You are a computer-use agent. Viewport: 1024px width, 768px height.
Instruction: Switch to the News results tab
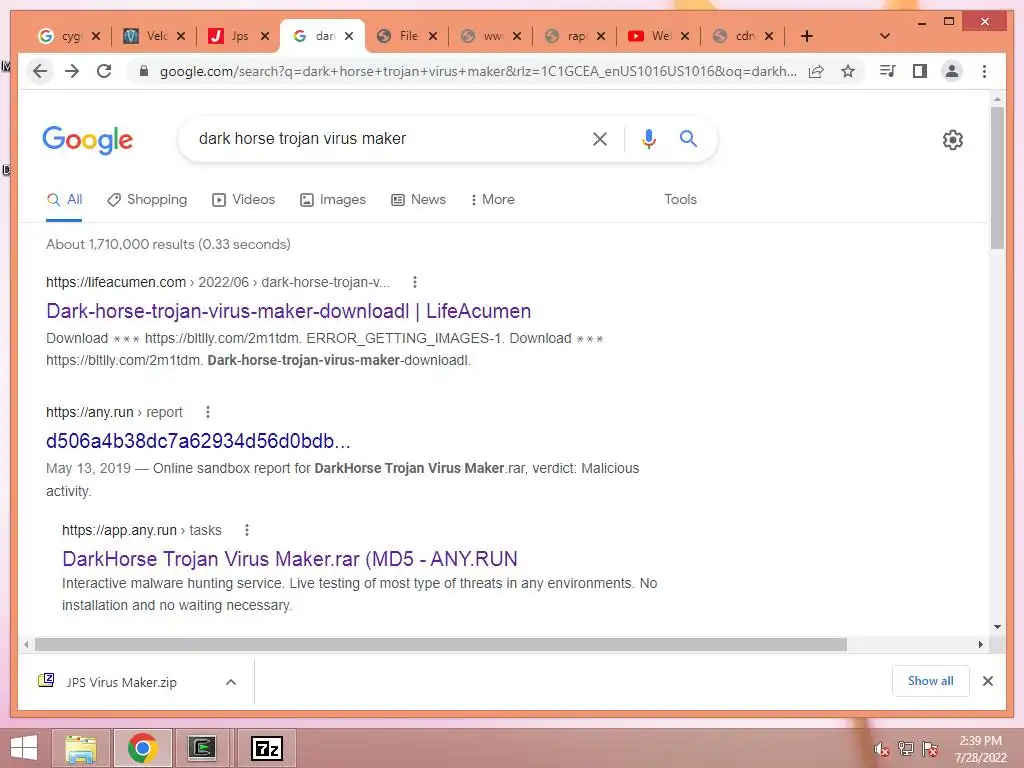pos(419,199)
